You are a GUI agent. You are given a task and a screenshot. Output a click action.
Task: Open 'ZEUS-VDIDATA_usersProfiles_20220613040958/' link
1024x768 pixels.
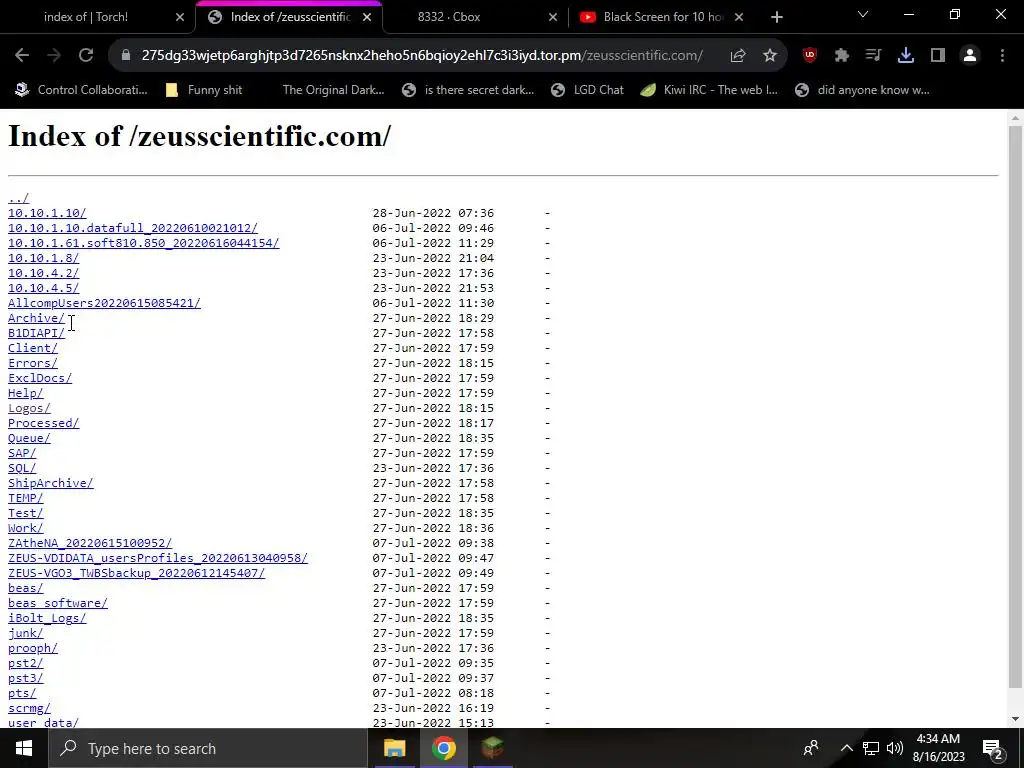point(157,558)
